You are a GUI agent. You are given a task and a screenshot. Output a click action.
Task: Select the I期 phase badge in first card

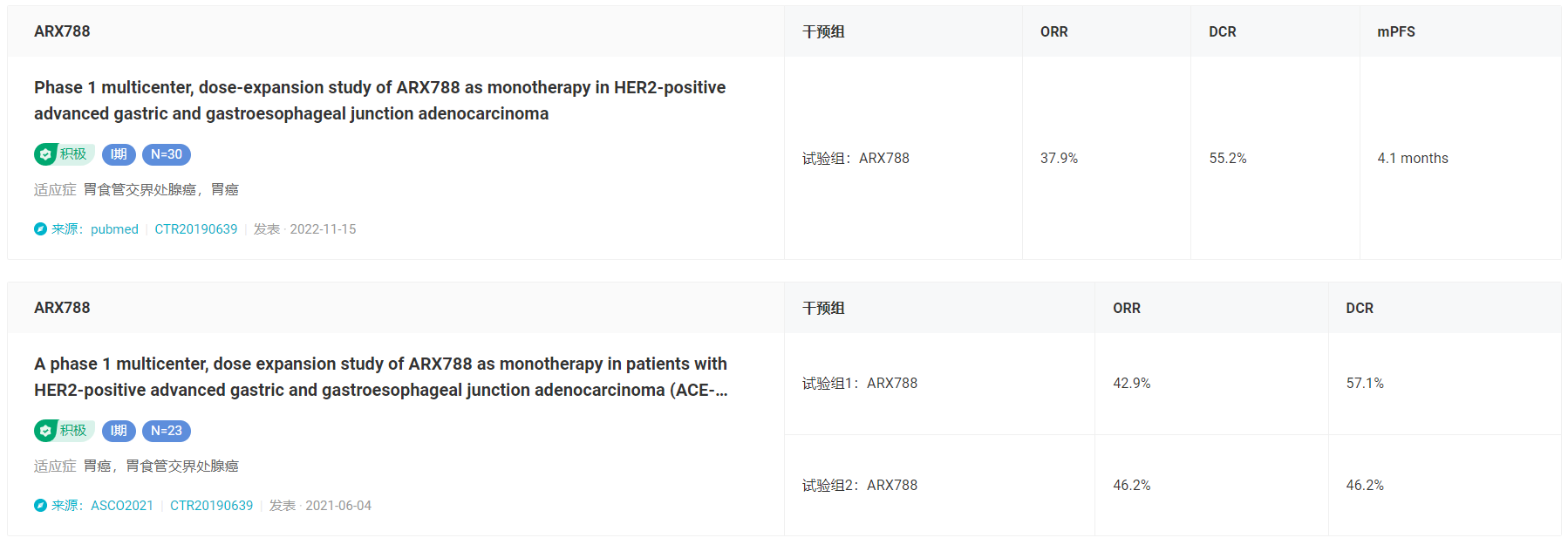coord(119,154)
